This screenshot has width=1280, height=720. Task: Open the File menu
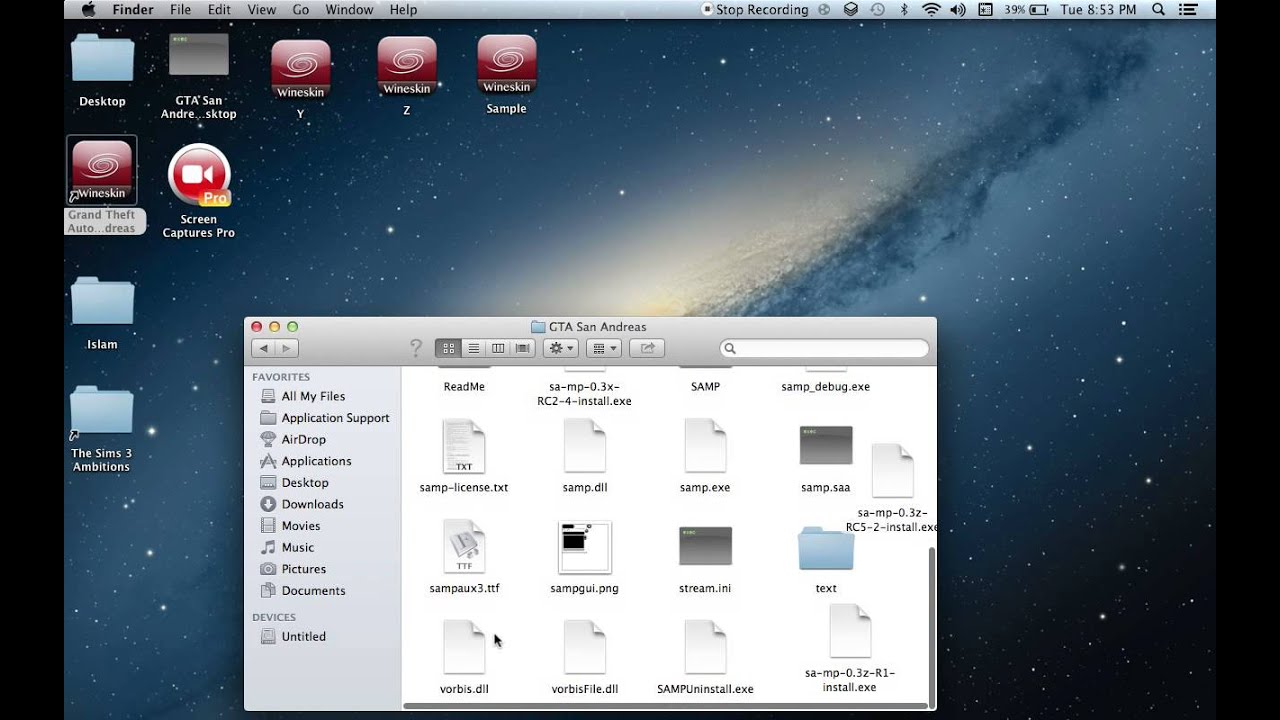(180, 10)
